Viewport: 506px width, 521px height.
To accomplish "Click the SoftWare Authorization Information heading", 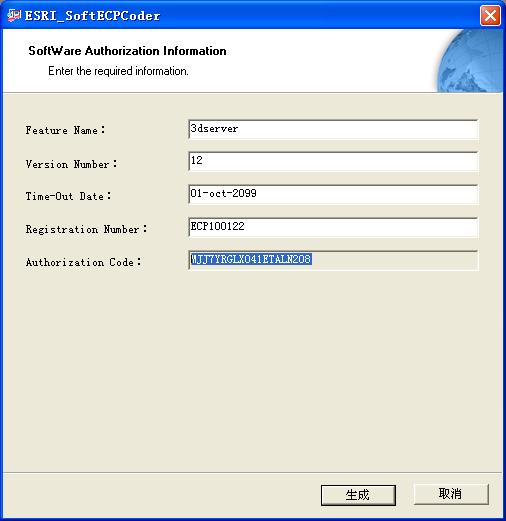I will point(127,51).
